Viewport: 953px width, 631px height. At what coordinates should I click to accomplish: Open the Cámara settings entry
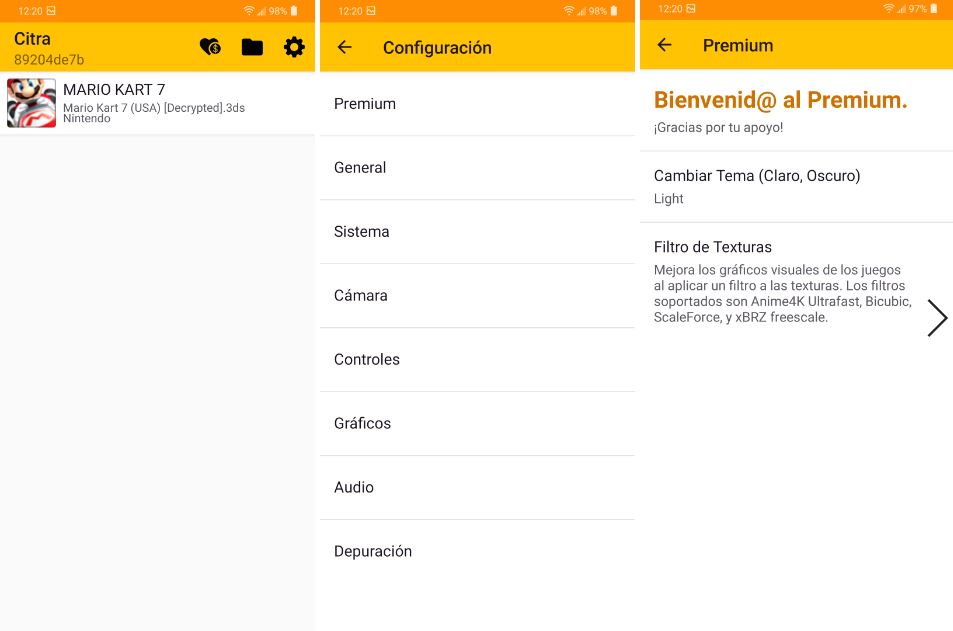click(x=477, y=295)
